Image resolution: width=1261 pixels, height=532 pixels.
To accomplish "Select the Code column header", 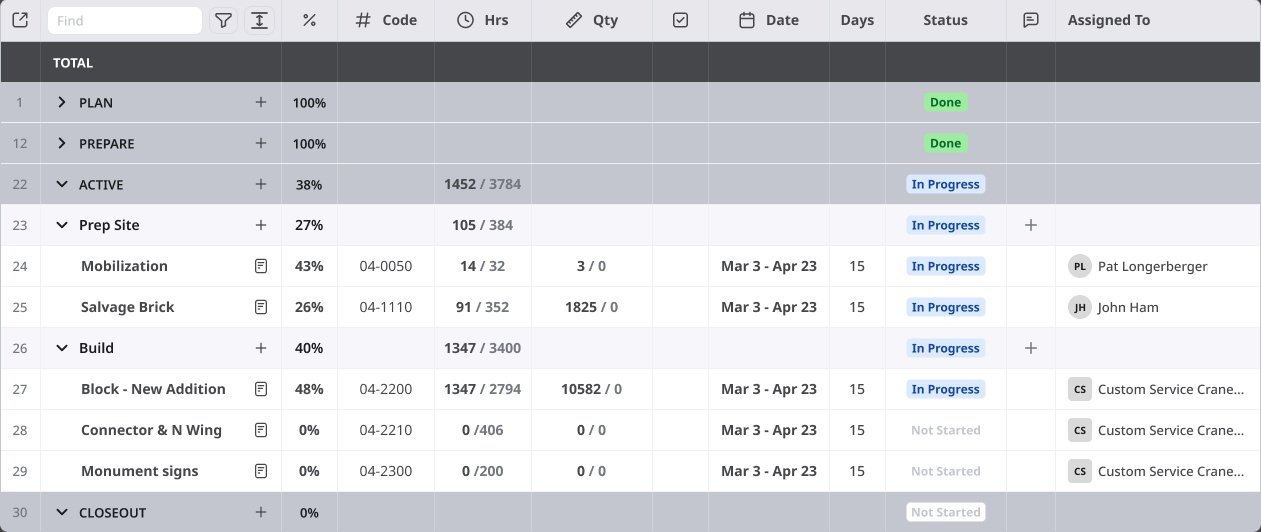I will pyautogui.click(x=386, y=20).
